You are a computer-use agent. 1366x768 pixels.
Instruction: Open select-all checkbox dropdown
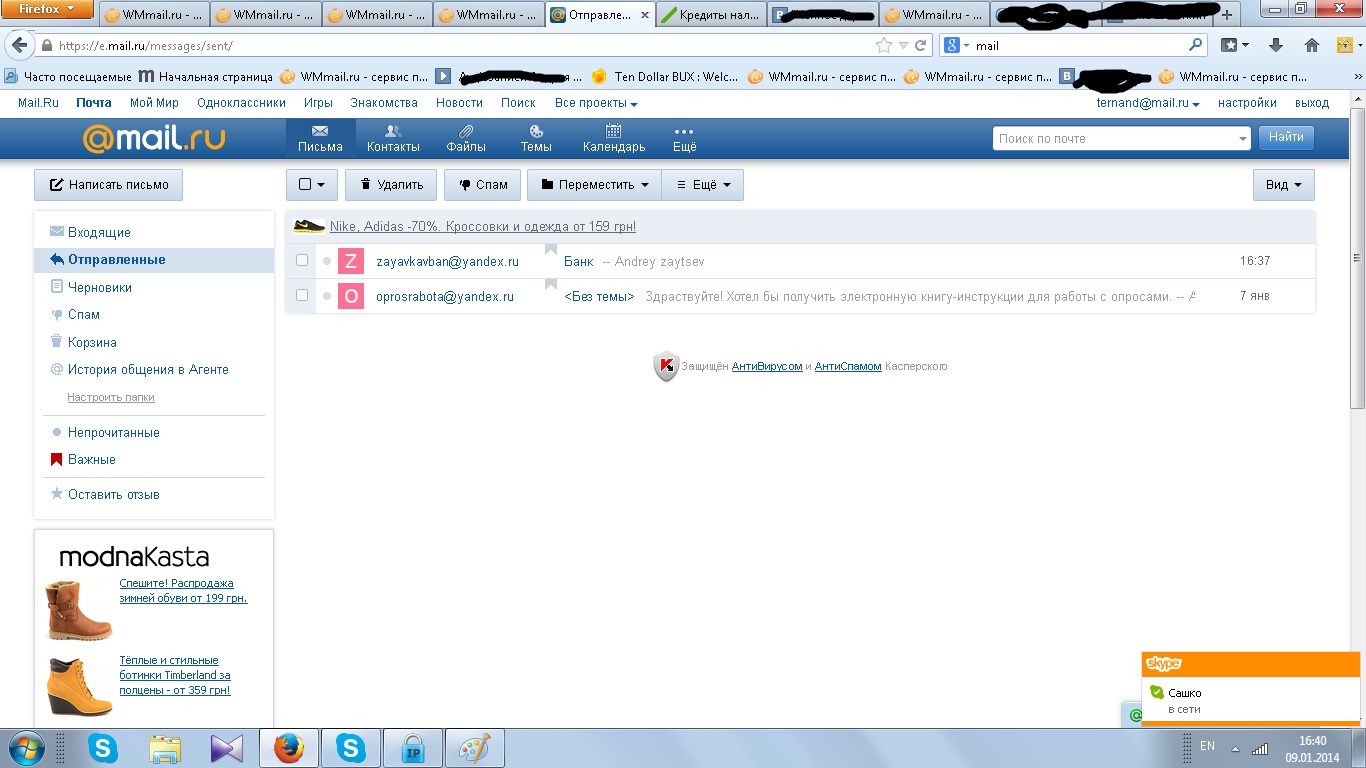tap(312, 185)
